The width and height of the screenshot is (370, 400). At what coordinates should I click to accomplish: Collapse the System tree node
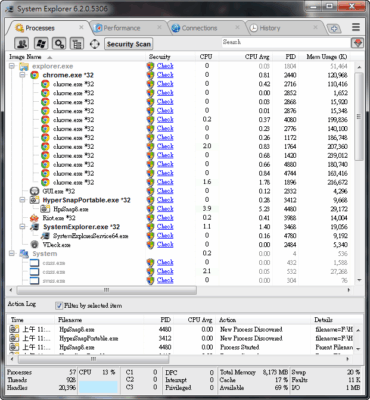(12, 254)
